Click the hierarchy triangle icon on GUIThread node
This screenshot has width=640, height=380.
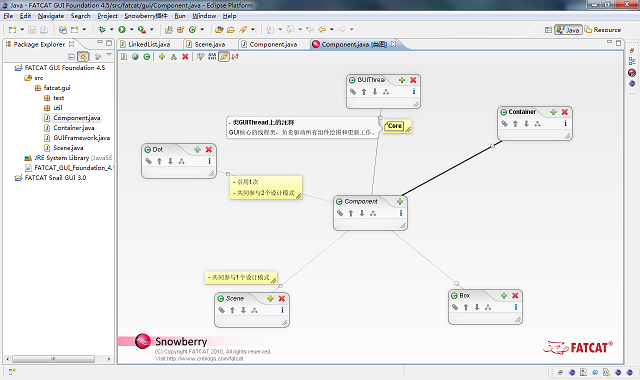click(x=386, y=92)
